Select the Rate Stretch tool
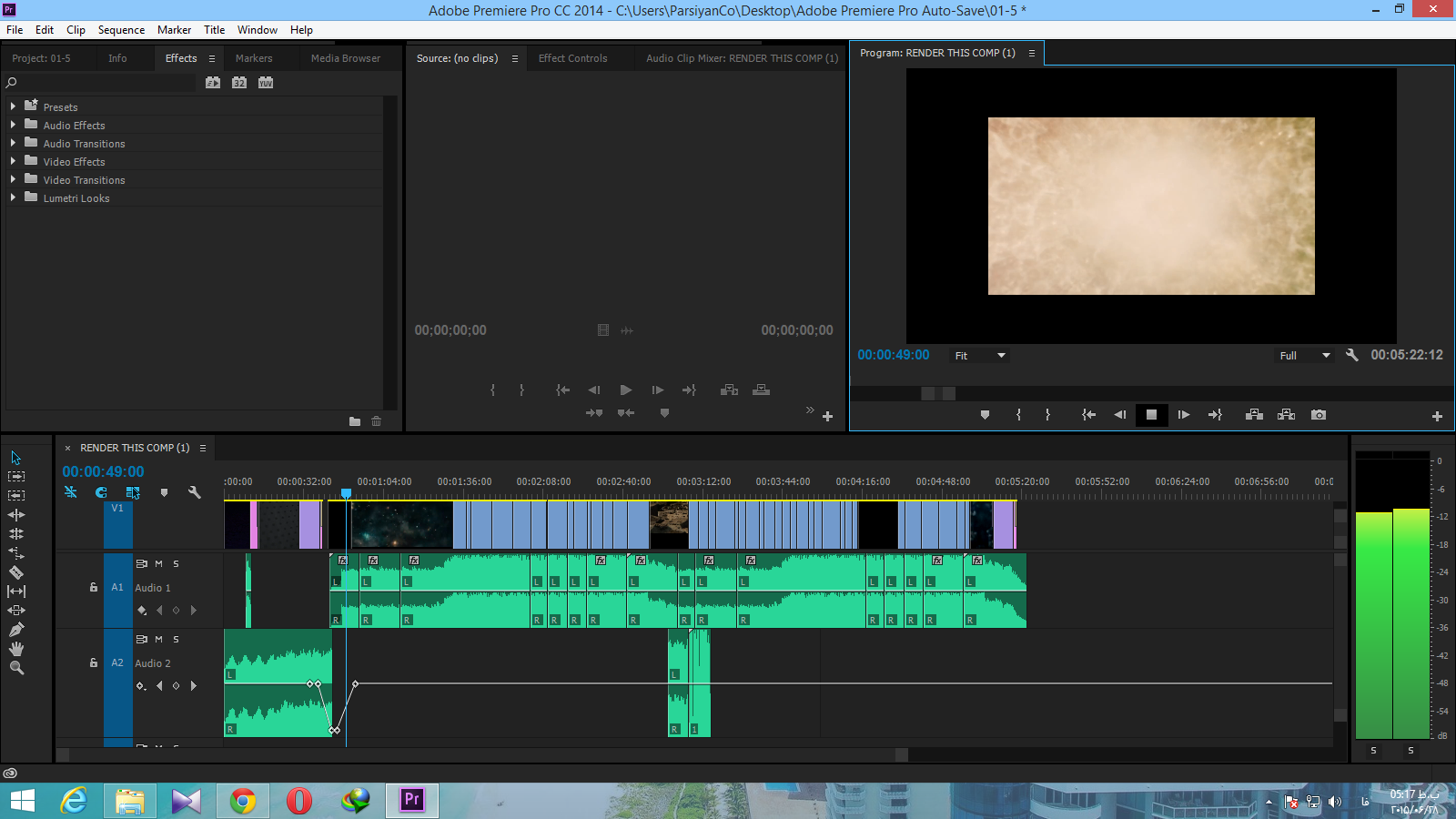 click(x=16, y=552)
